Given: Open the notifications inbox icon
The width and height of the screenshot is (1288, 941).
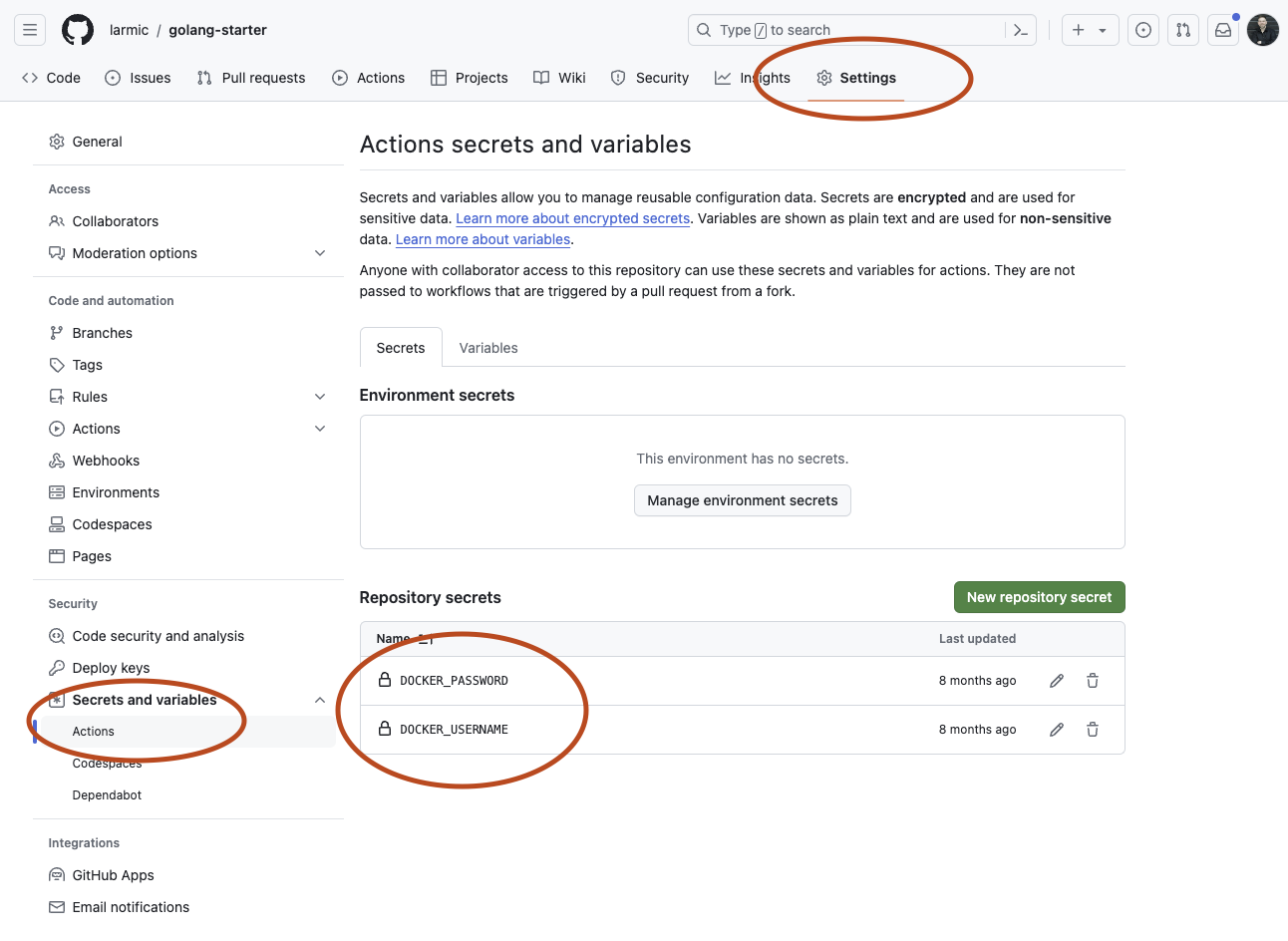Looking at the screenshot, I should click(x=1223, y=30).
